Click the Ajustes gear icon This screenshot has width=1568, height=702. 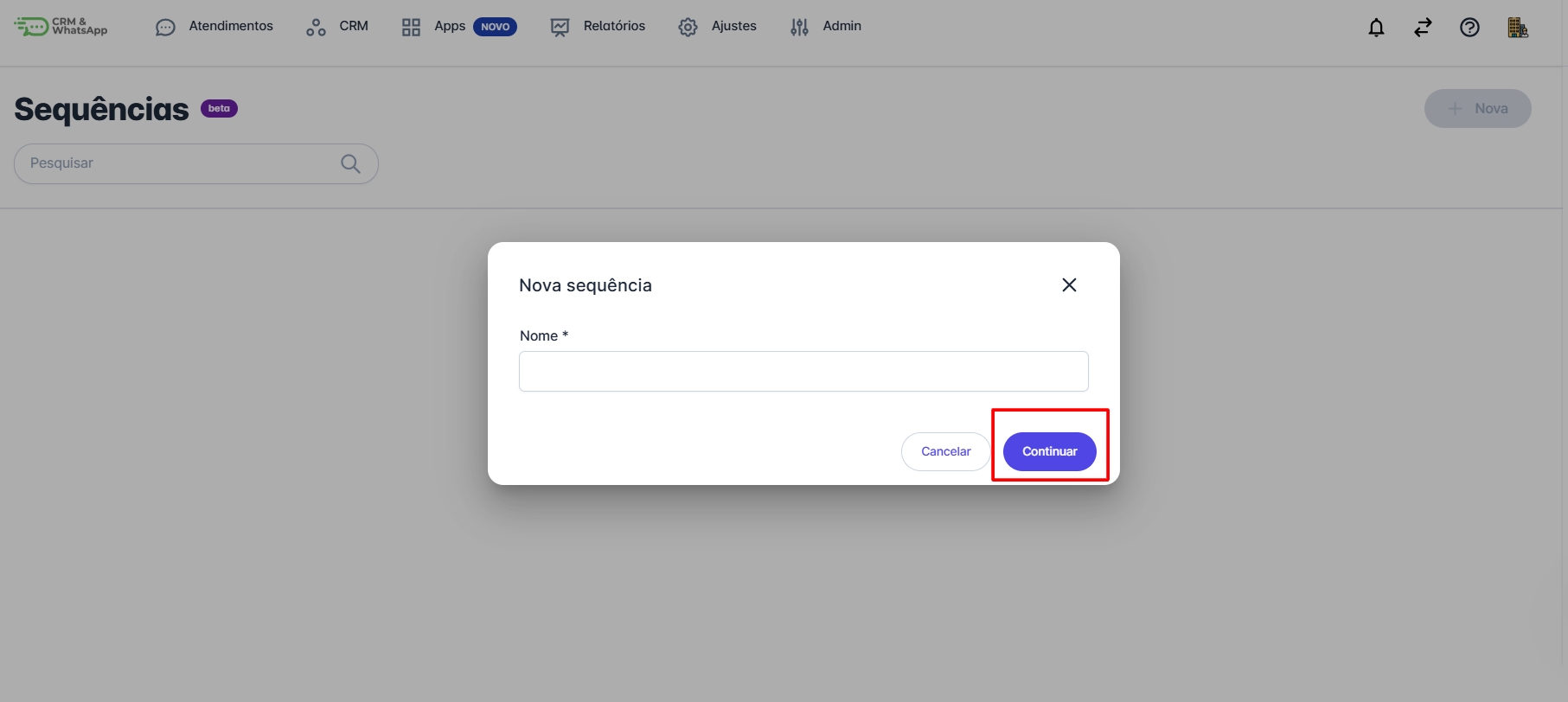tap(688, 28)
